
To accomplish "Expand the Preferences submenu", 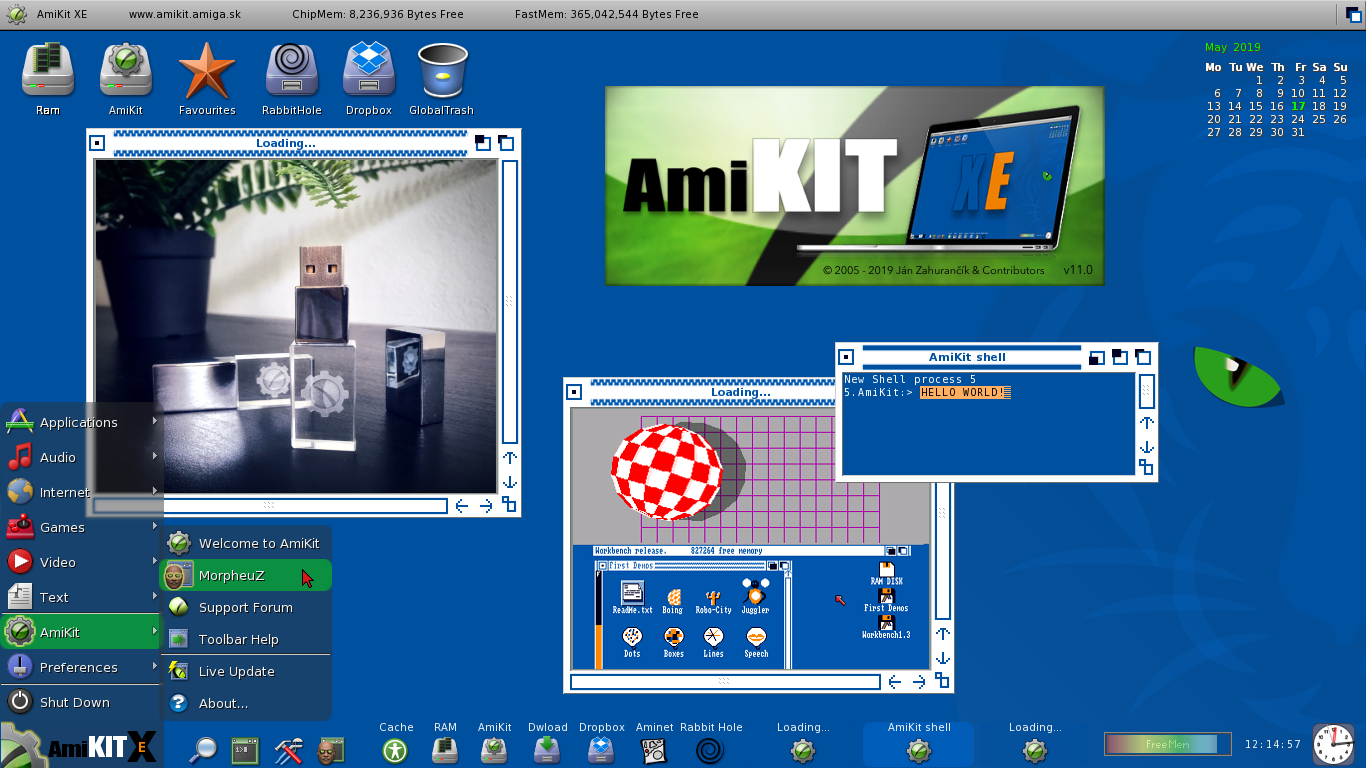I will pos(80,667).
